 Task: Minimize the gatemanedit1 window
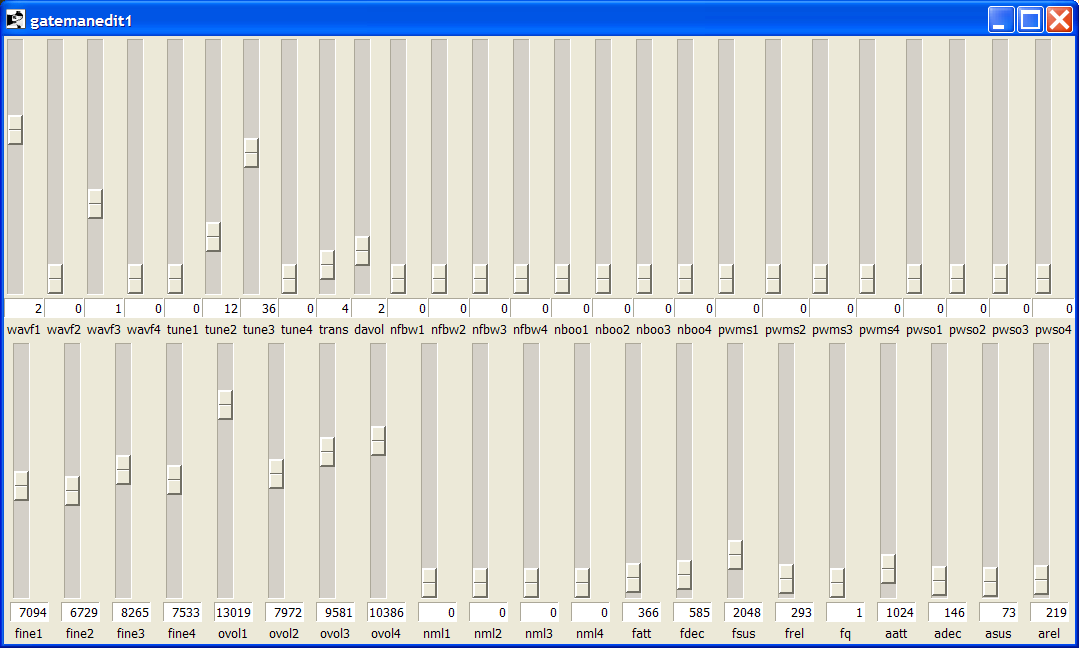(1001, 20)
